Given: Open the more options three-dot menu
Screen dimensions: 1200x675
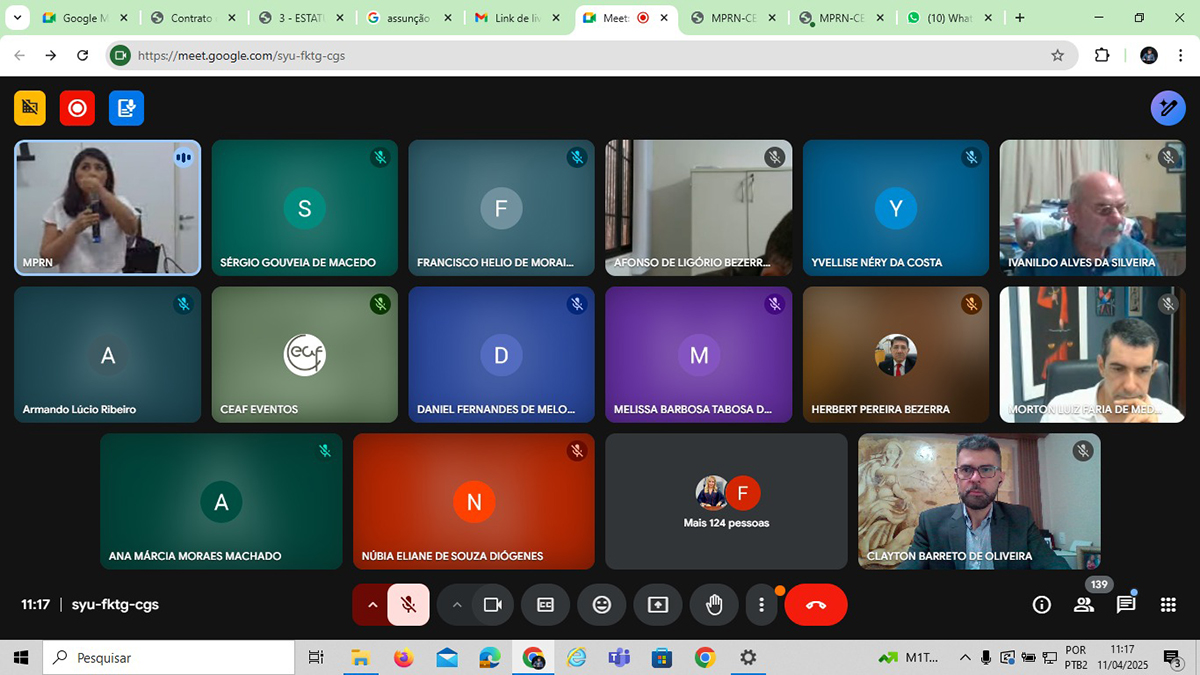Looking at the screenshot, I should coord(761,605).
